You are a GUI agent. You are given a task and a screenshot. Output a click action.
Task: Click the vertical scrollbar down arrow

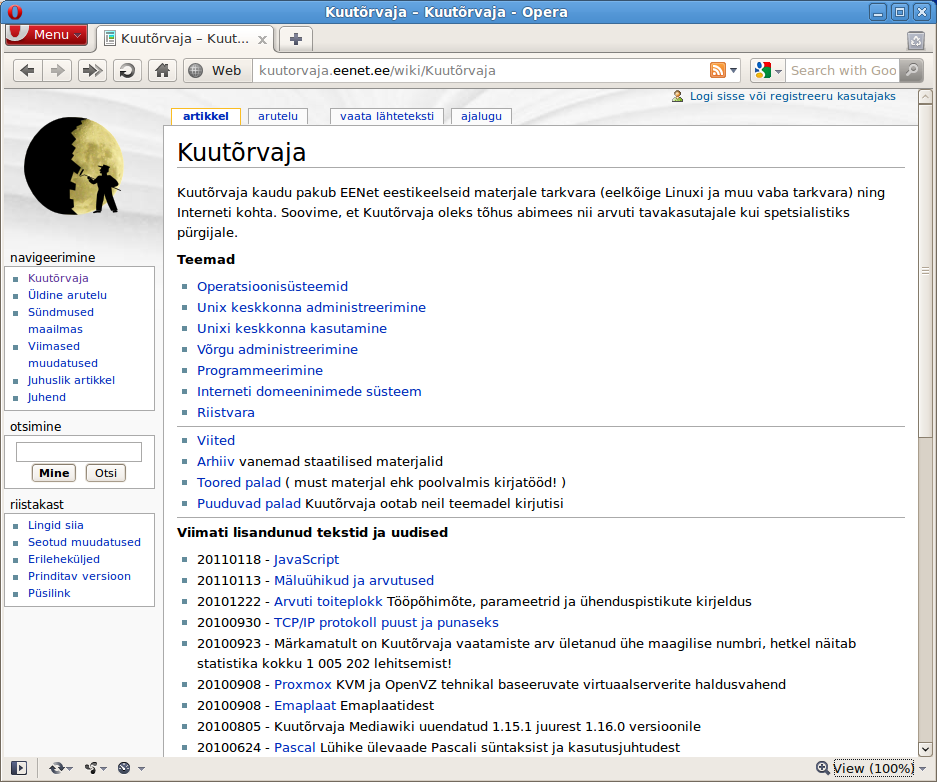(x=925, y=749)
